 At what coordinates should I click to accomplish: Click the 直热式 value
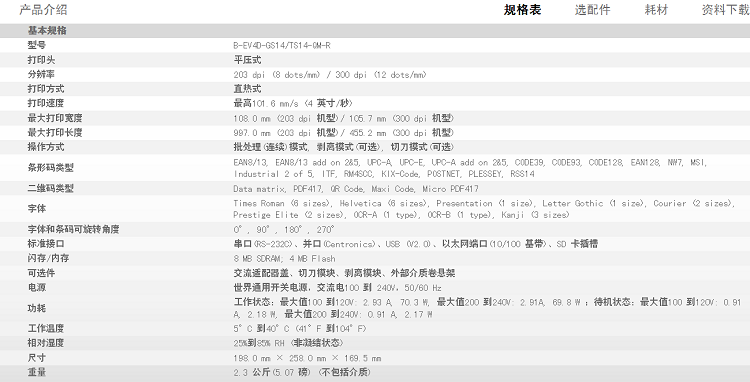pos(247,89)
